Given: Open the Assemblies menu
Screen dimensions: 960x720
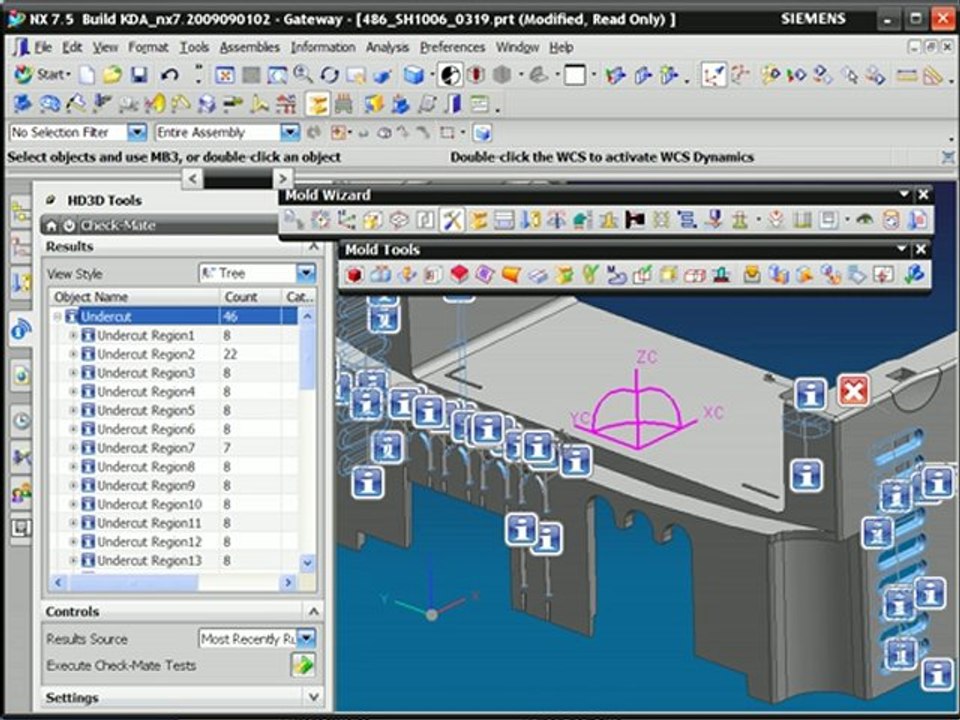Looking at the screenshot, I should [249, 47].
